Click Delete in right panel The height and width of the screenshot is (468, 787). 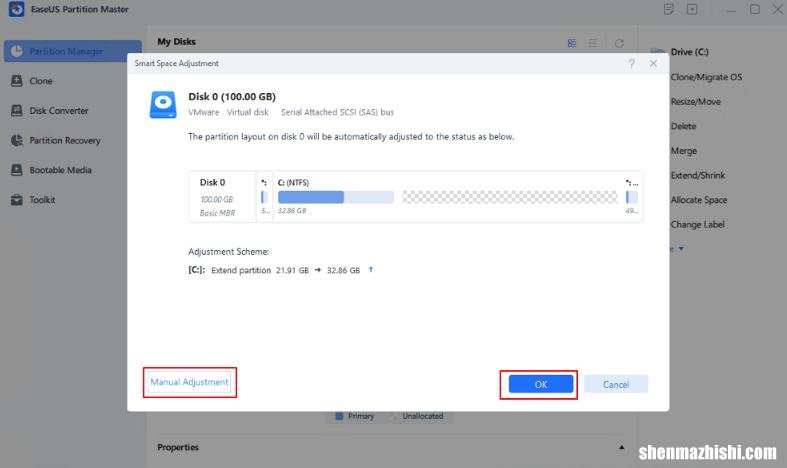(683, 126)
